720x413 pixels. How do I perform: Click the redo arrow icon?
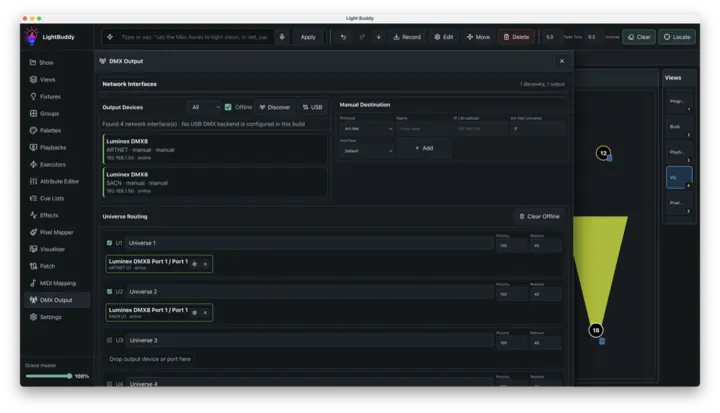click(x=362, y=37)
